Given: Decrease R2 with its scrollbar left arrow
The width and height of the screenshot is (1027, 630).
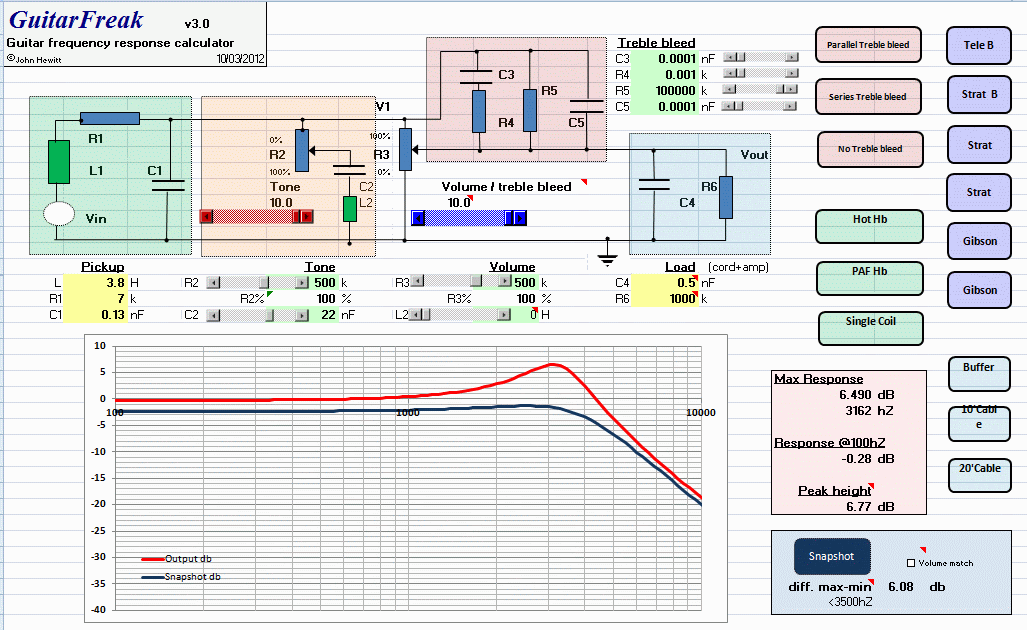Looking at the screenshot, I should pyautogui.click(x=213, y=282).
